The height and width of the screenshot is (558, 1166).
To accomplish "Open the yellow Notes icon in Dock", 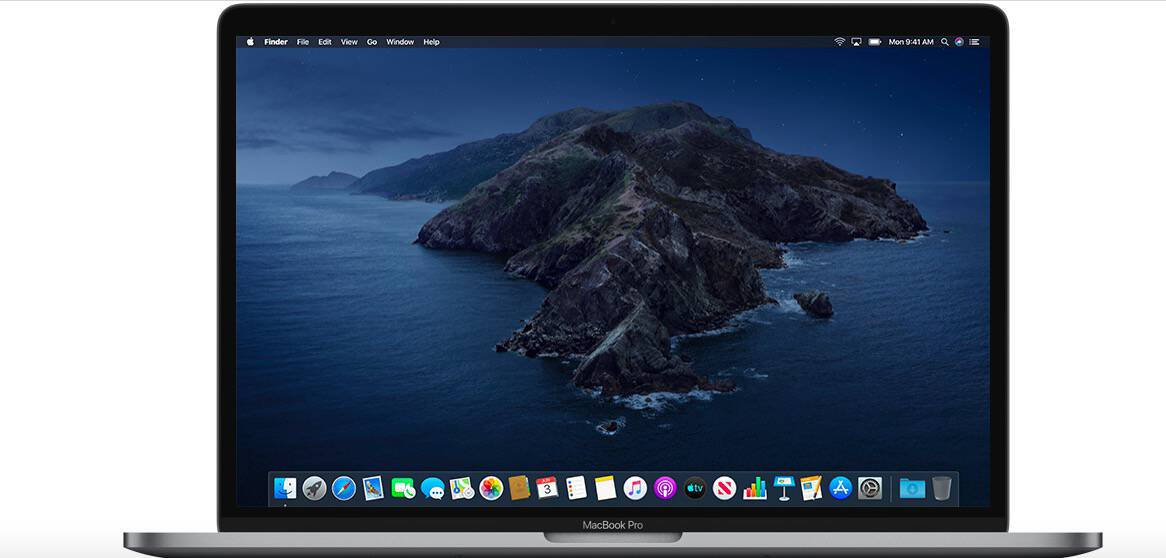I will pos(605,488).
